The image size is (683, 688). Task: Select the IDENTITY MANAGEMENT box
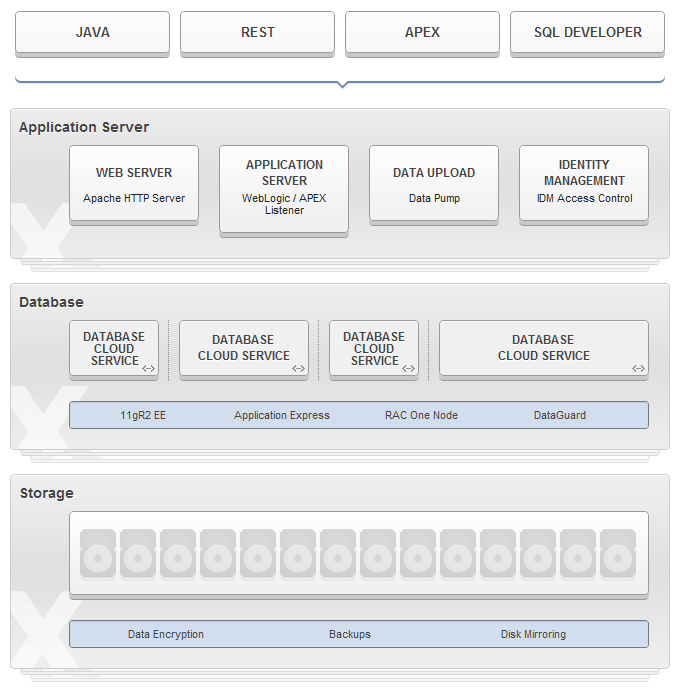[584, 185]
